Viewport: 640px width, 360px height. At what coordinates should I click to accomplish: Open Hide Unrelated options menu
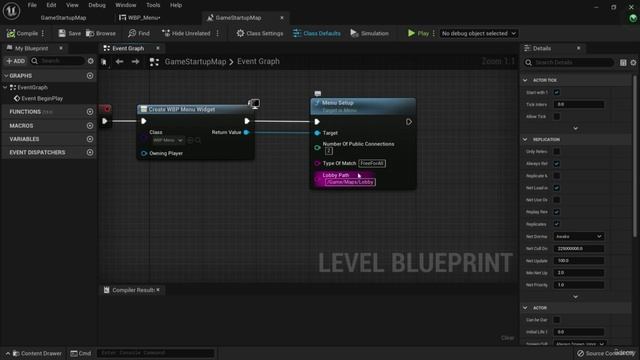(x=218, y=33)
